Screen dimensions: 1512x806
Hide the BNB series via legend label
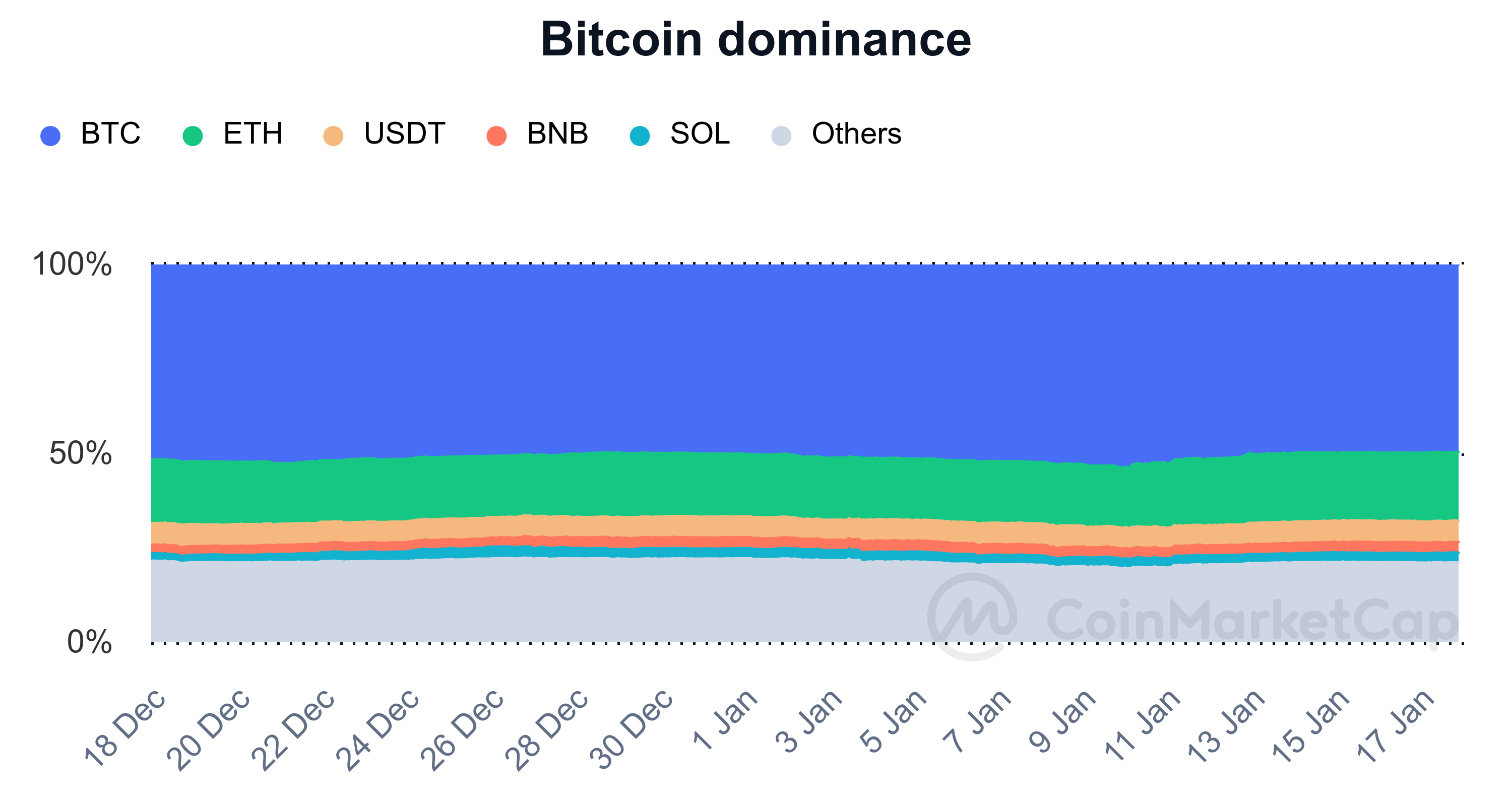click(x=557, y=134)
